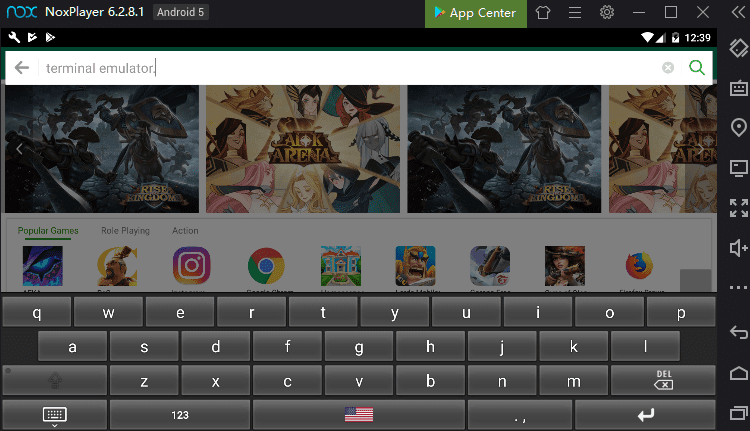Toggle fullscreen arrows icon in sidebar
The image size is (750, 431).
[739, 208]
